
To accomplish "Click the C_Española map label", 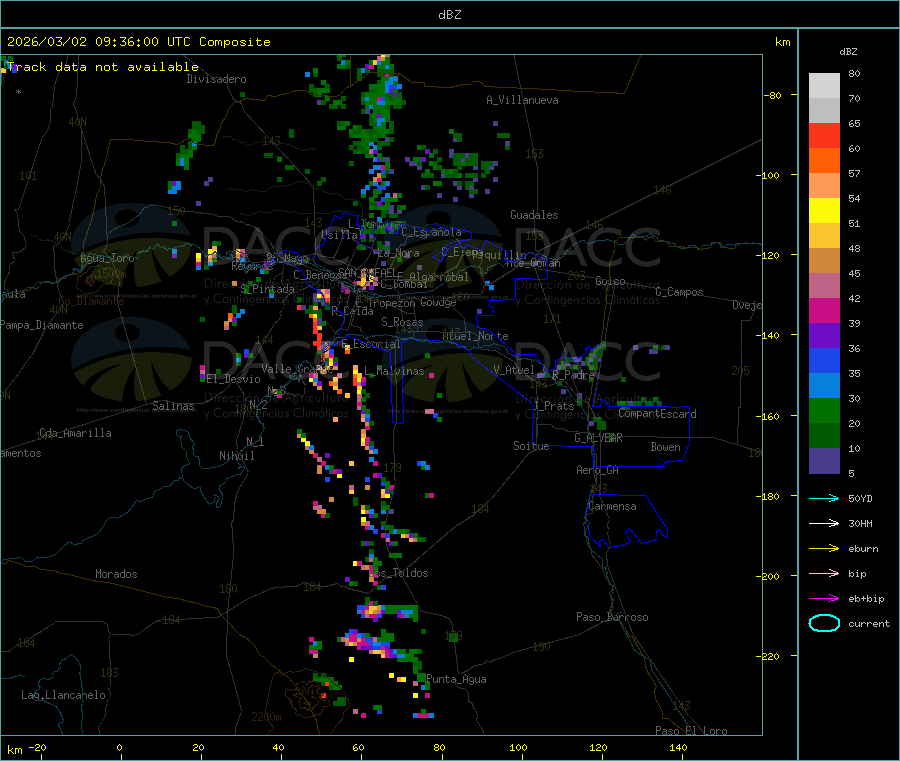I will 431,232.
